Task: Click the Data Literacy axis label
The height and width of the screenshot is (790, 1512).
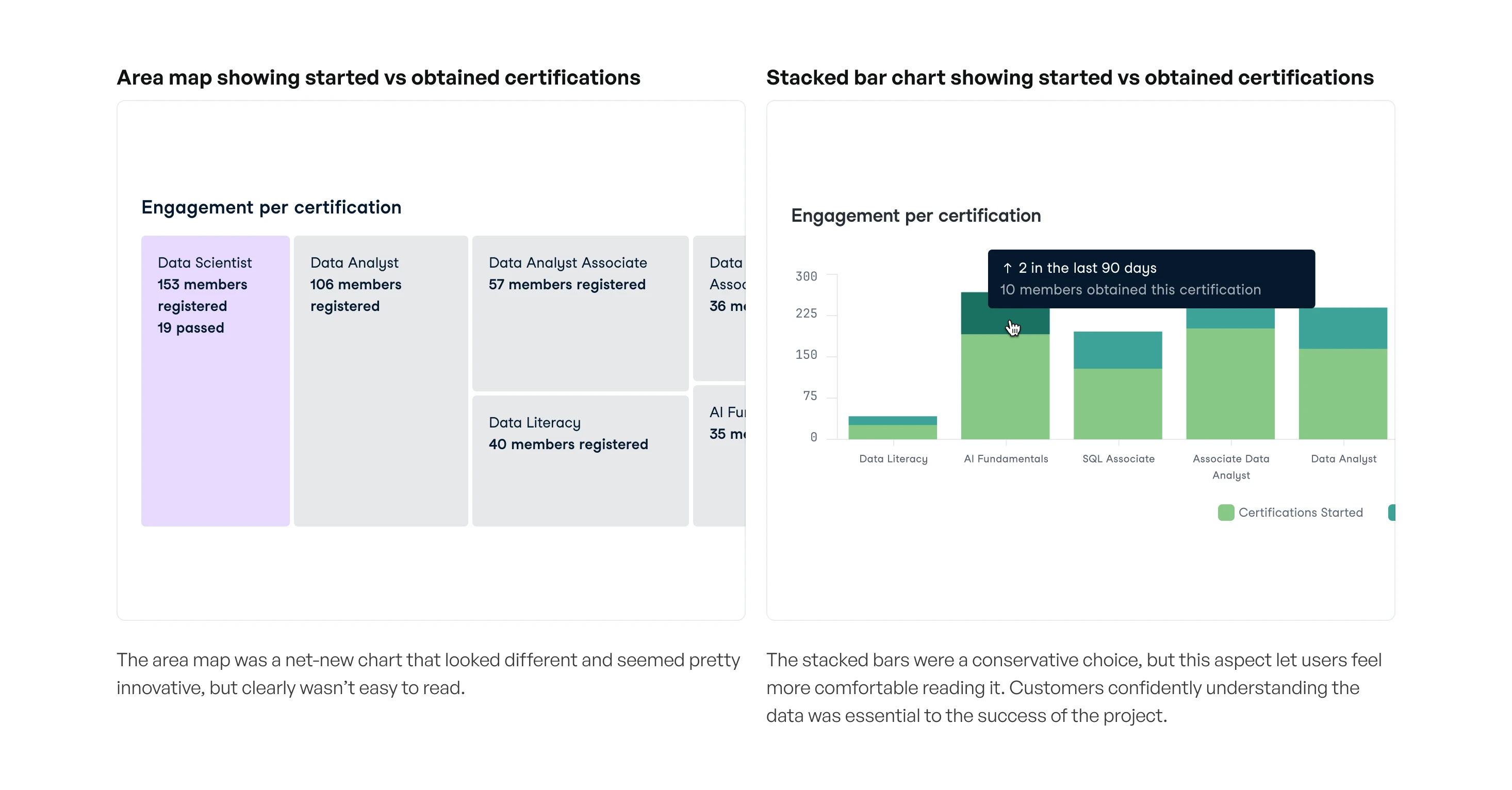Action: [893, 459]
